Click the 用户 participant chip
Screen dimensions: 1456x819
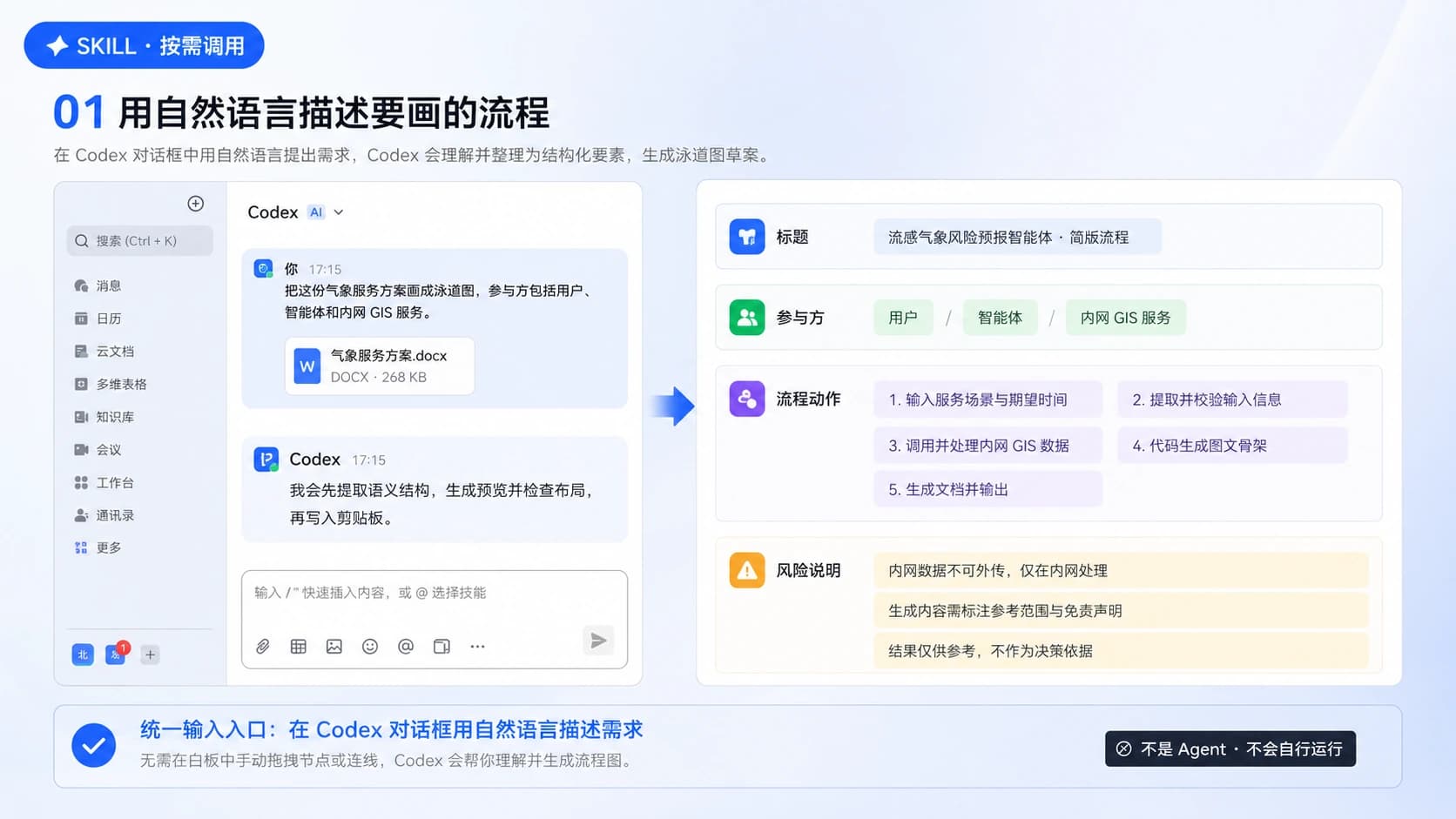point(903,318)
